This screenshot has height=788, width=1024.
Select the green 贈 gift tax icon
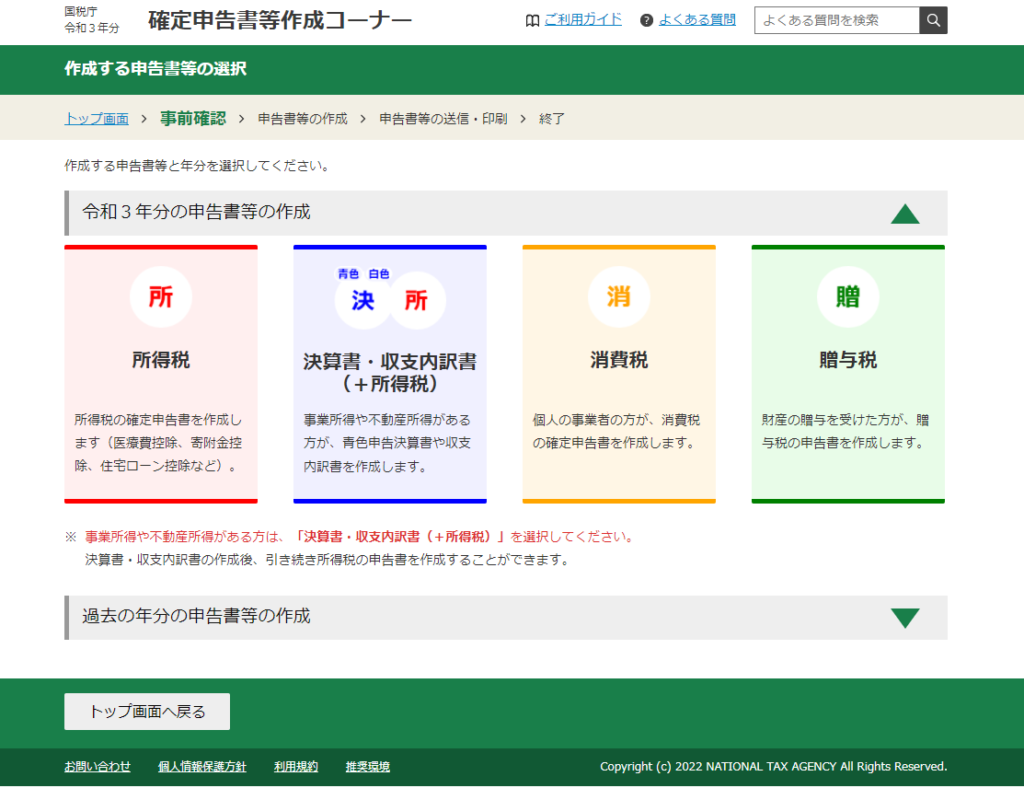click(848, 297)
